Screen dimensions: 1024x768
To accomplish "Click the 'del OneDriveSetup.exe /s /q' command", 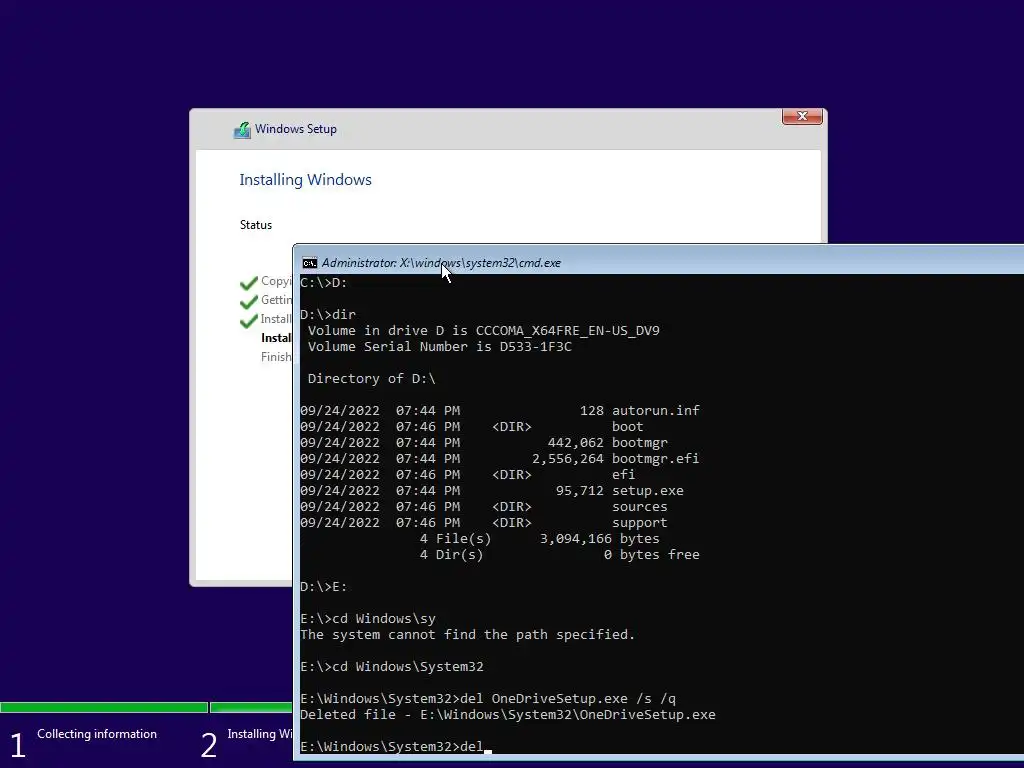I will [x=488, y=699].
